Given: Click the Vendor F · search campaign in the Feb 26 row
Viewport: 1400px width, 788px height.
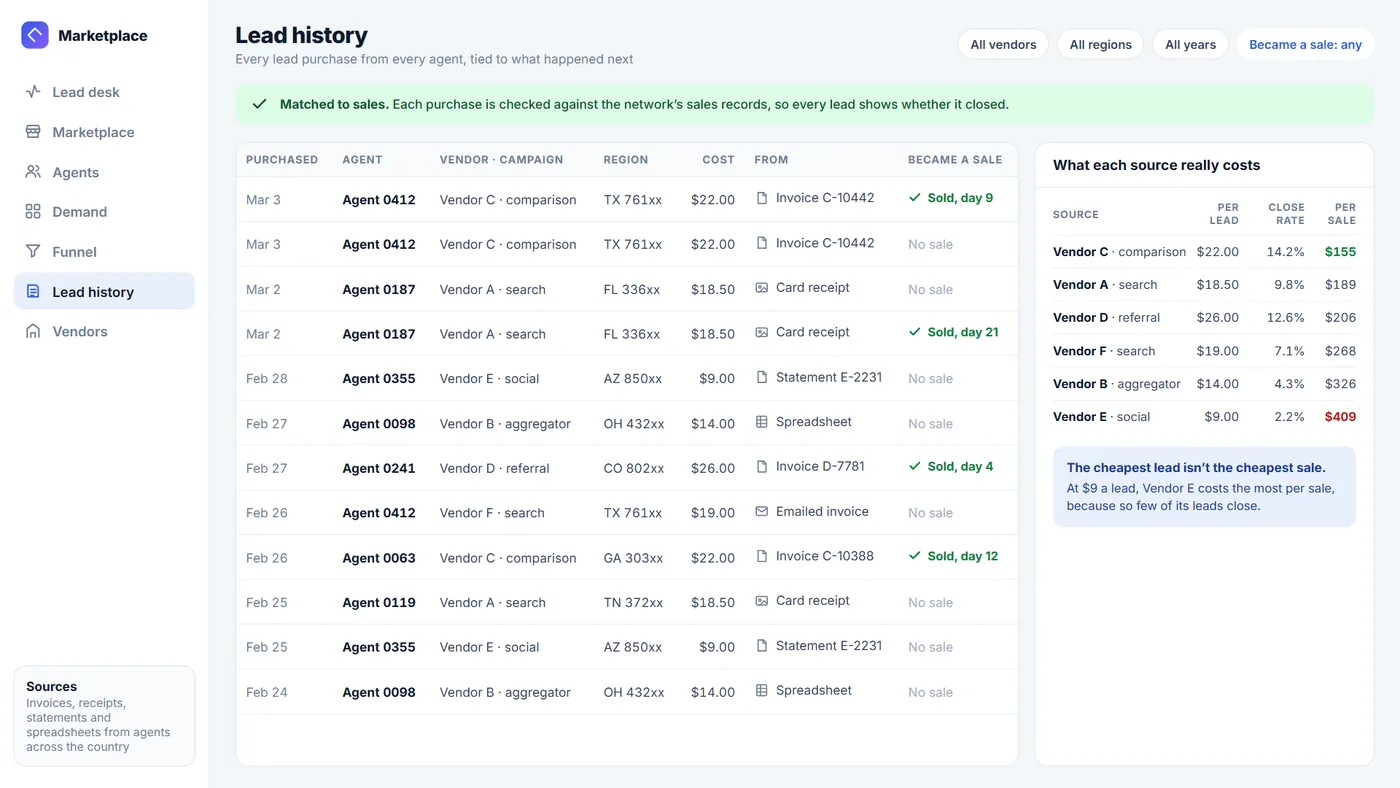Looking at the screenshot, I should (x=492, y=513).
